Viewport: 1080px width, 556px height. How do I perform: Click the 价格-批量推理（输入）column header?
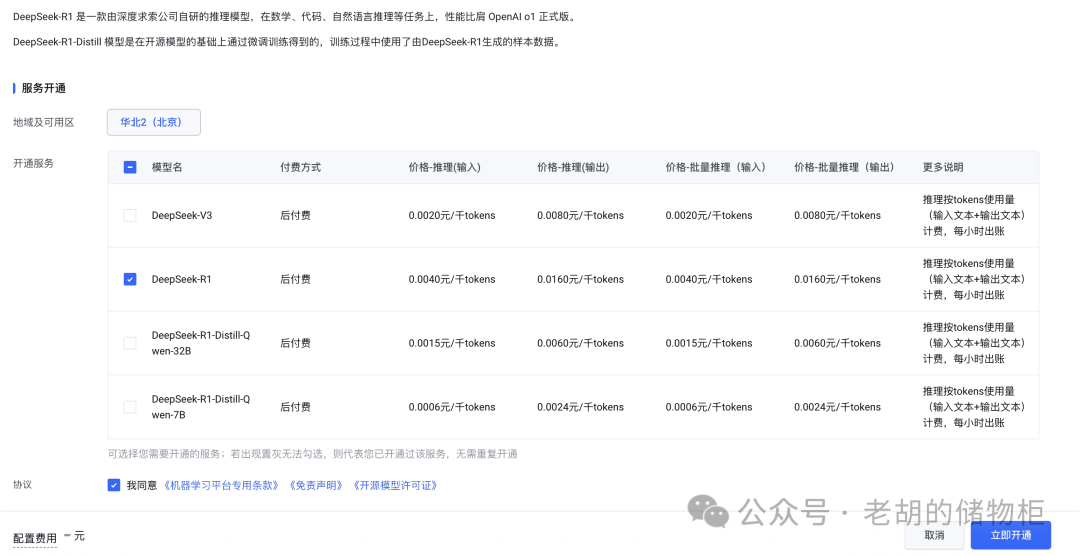(x=716, y=167)
